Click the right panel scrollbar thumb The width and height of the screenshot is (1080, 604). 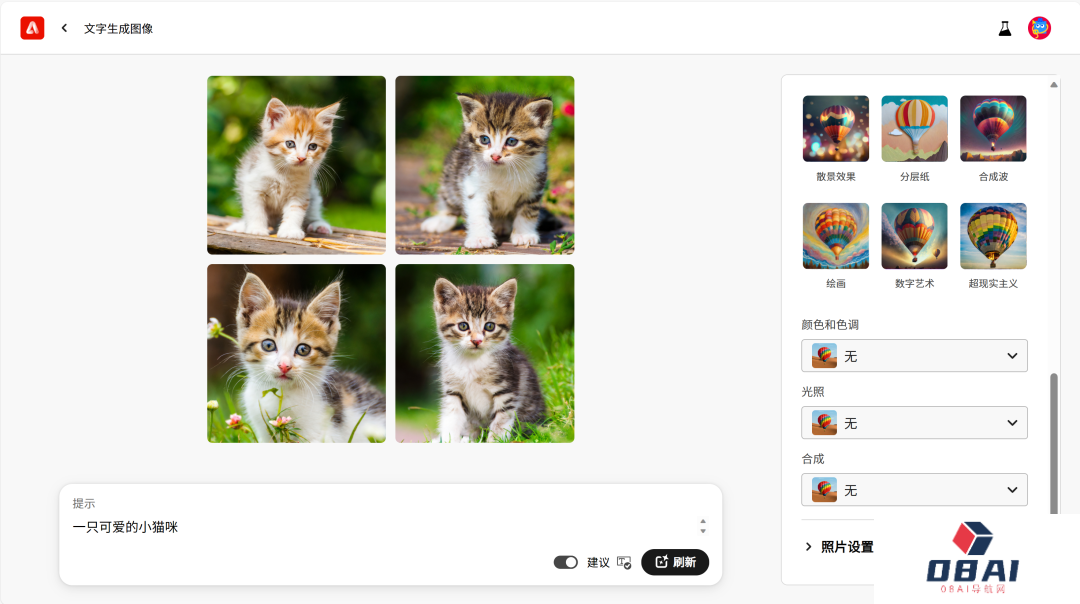[1054, 444]
